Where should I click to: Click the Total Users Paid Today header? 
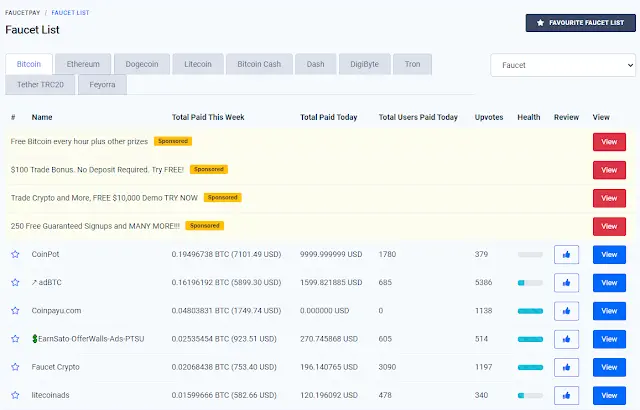coord(418,117)
